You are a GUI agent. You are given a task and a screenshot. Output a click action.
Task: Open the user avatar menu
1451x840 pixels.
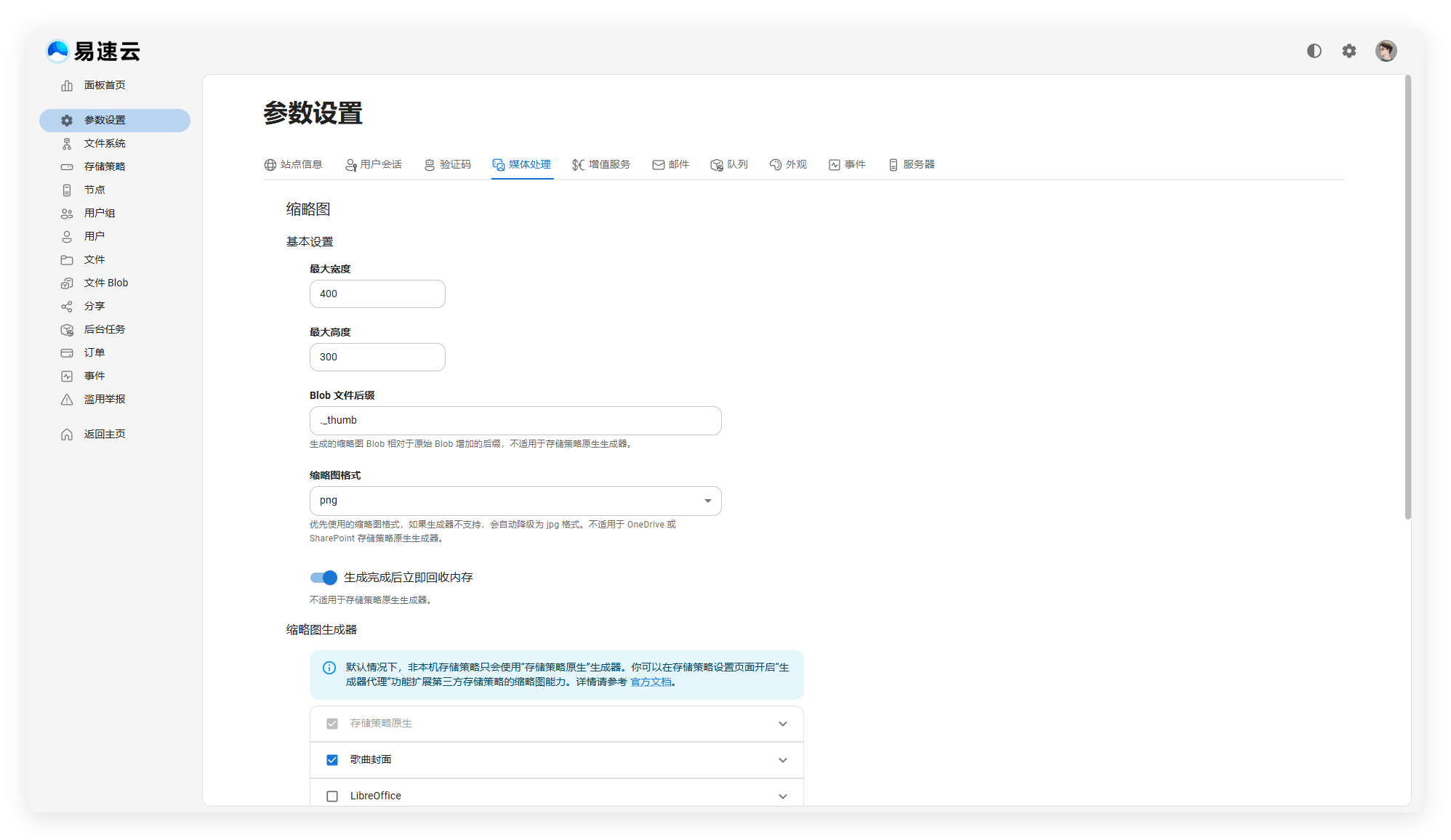1386,51
